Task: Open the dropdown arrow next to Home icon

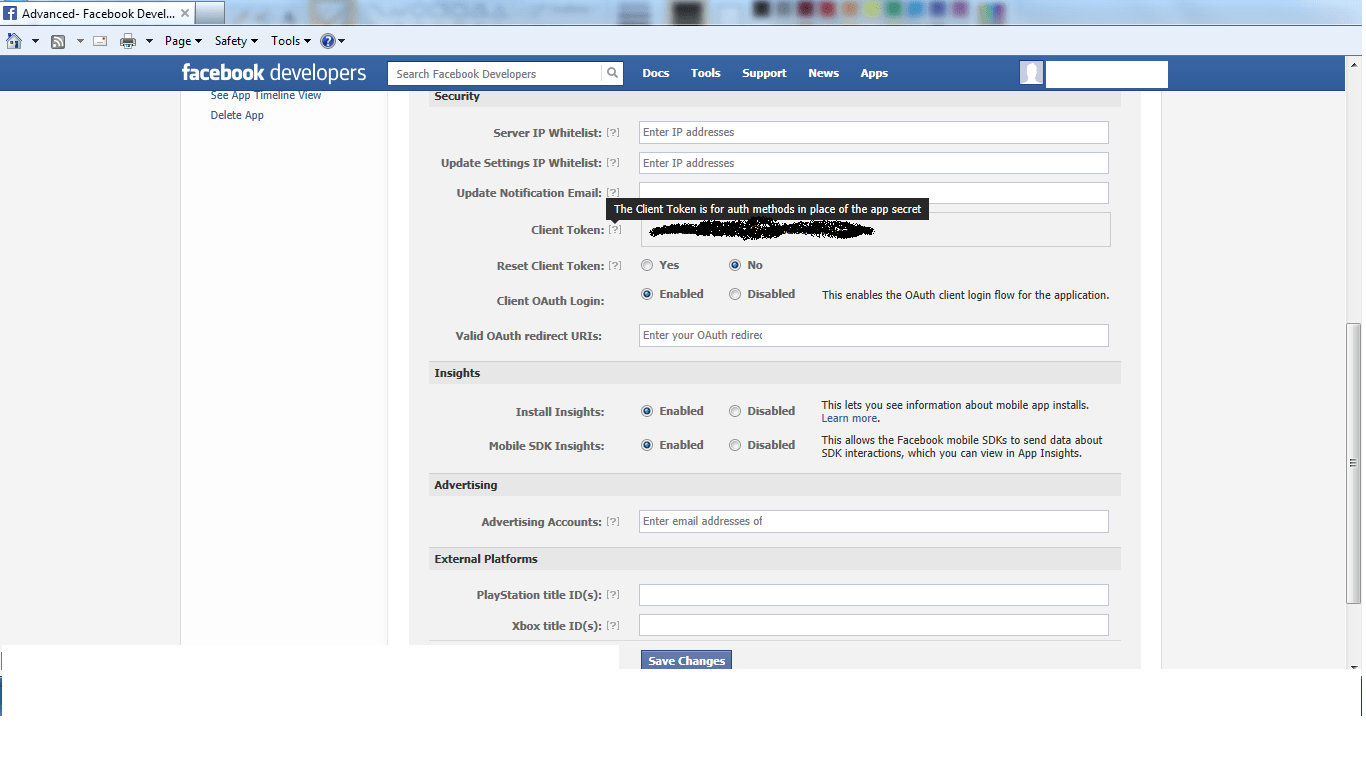Action: point(35,41)
